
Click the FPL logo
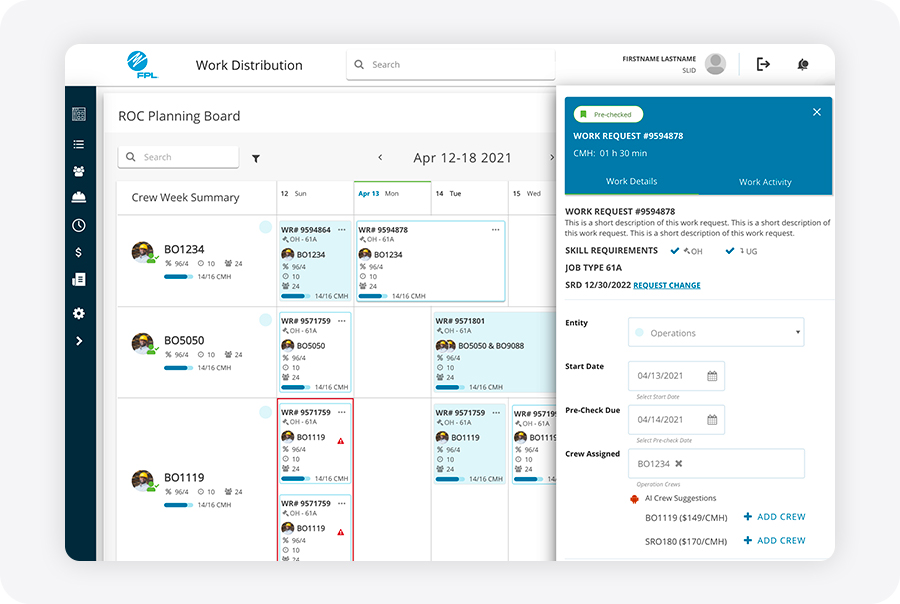coord(141,64)
